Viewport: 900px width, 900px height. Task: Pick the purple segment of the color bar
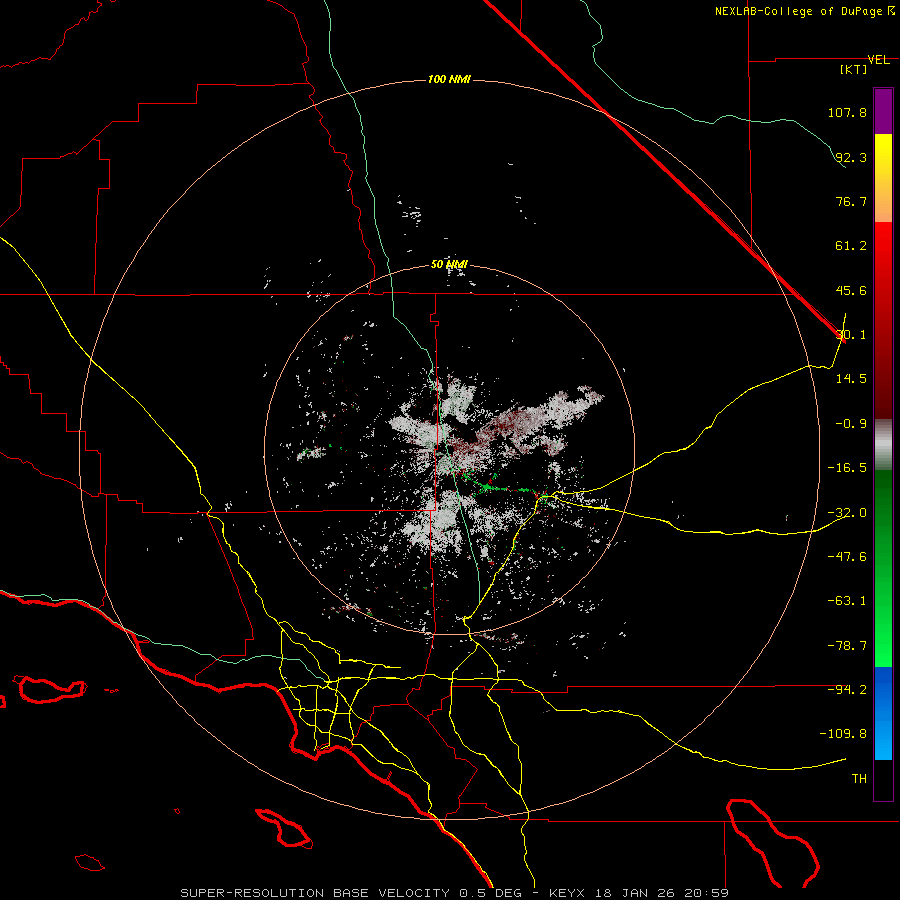pos(883,111)
